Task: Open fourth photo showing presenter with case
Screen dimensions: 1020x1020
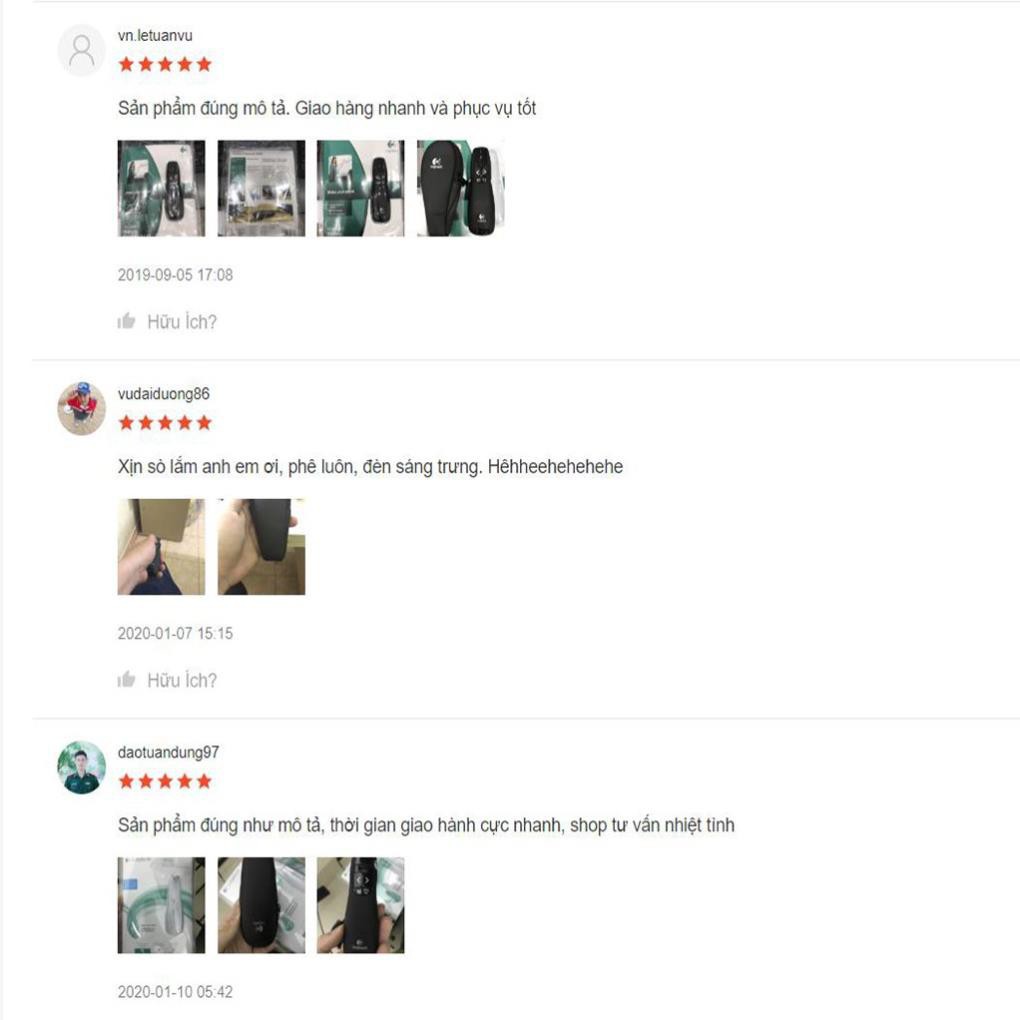Action: point(461,188)
